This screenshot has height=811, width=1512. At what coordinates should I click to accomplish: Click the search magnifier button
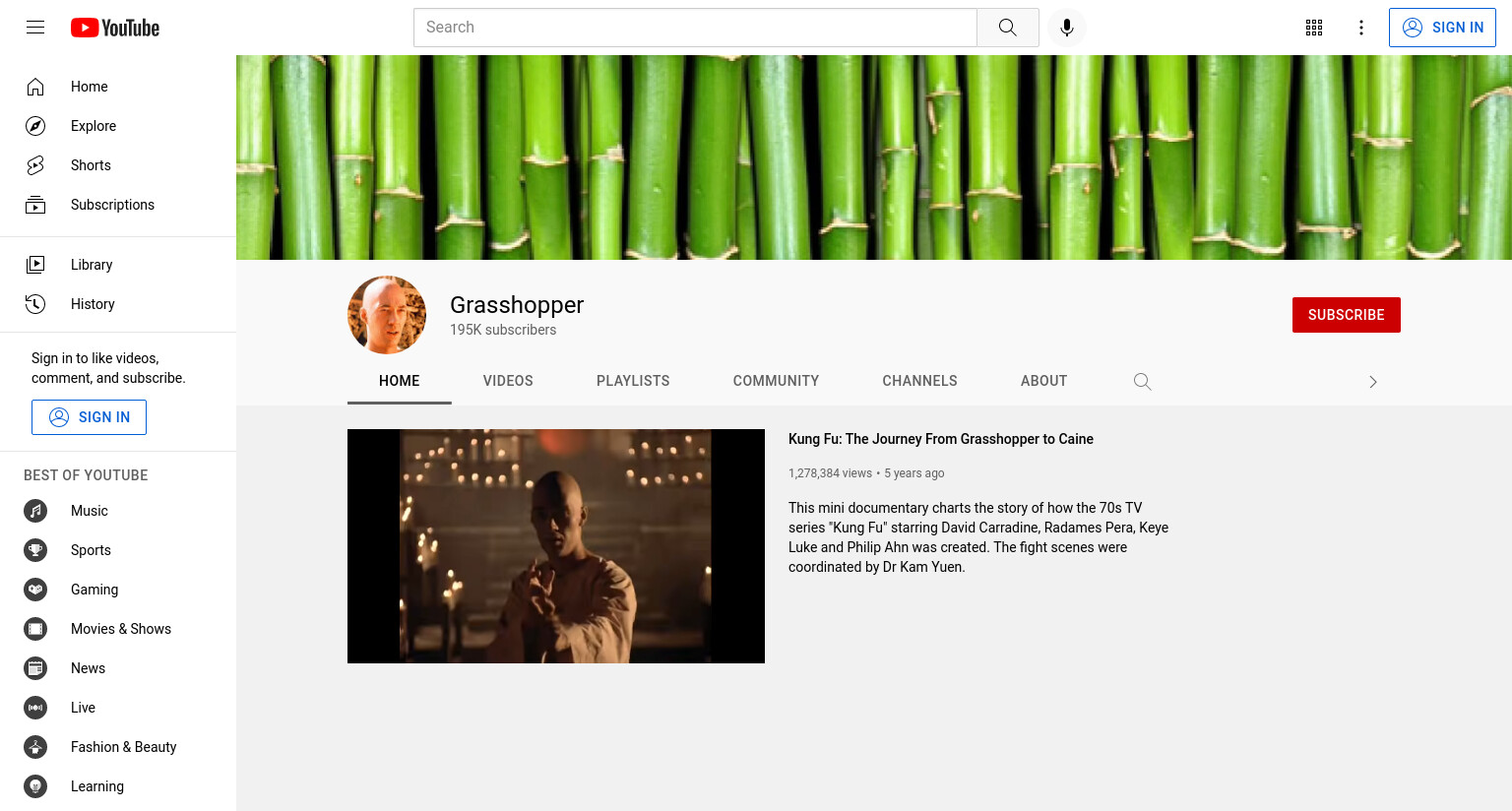(1007, 28)
